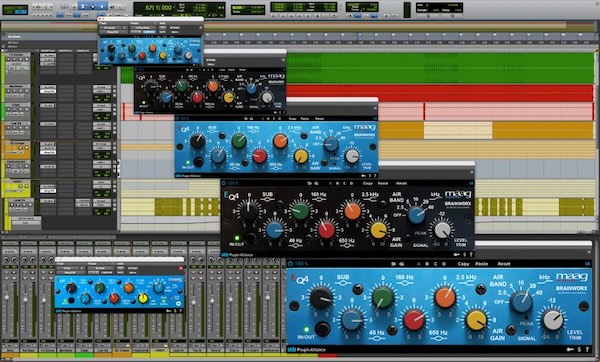Click dollar sign icon in largest blue EQ4 footer
The image size is (600, 362).
pos(579,349)
